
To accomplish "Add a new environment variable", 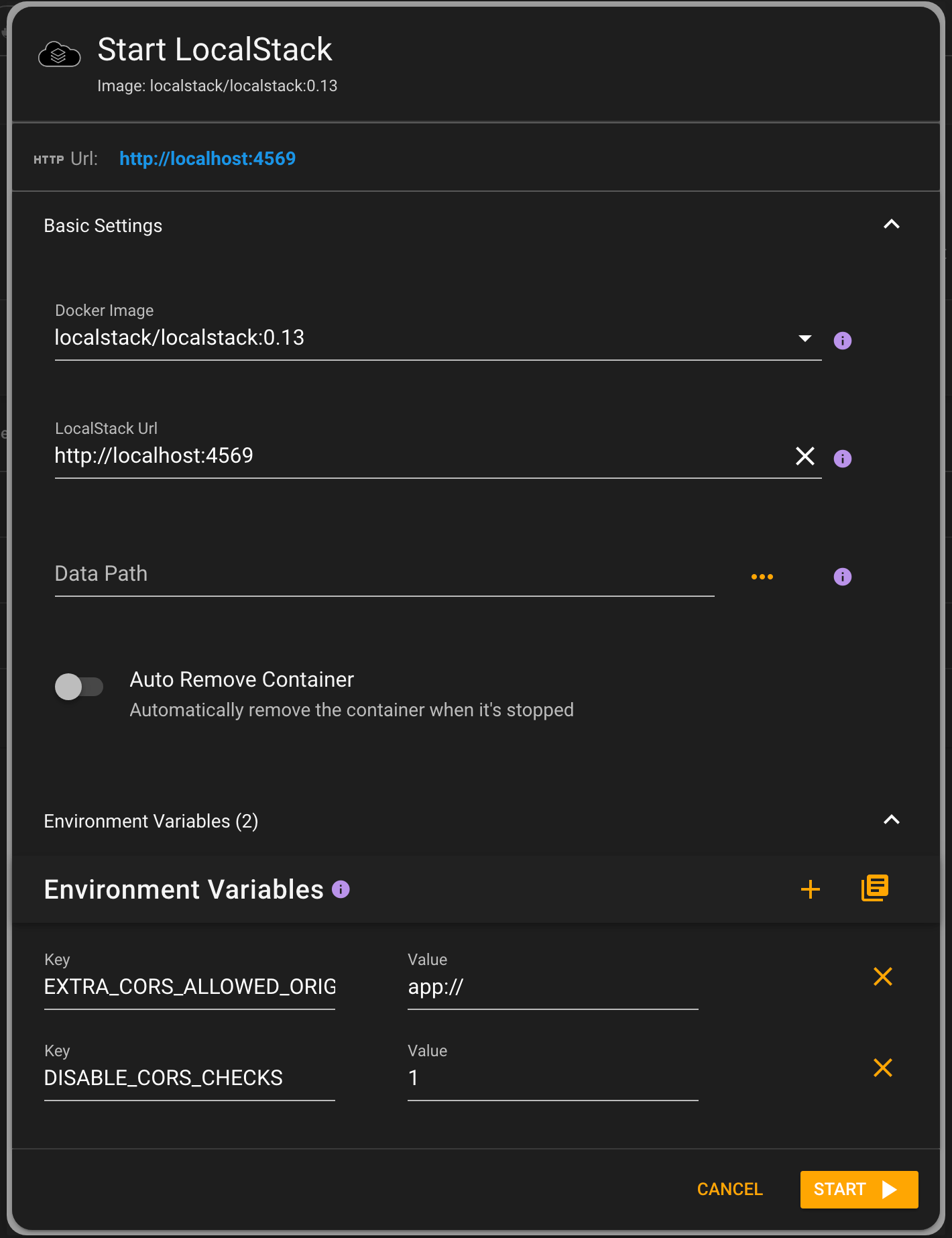I will [x=811, y=889].
